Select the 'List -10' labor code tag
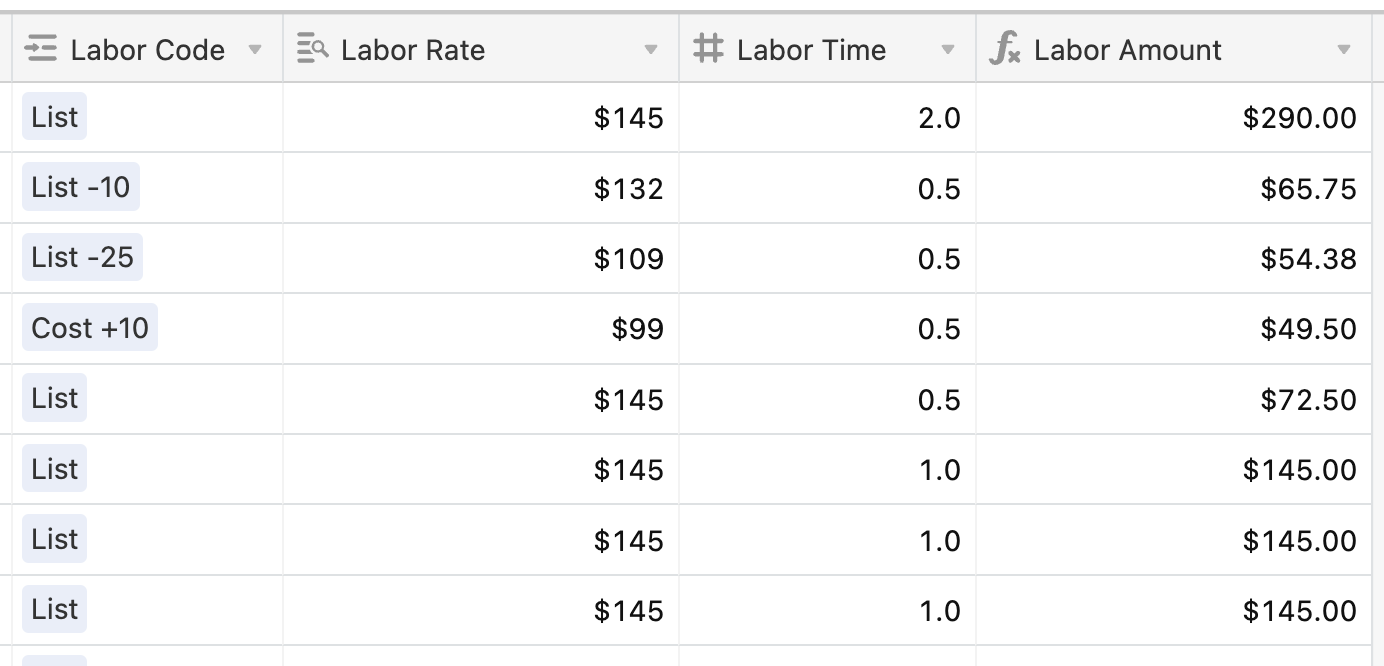This screenshot has height=666, width=1384. point(81,187)
